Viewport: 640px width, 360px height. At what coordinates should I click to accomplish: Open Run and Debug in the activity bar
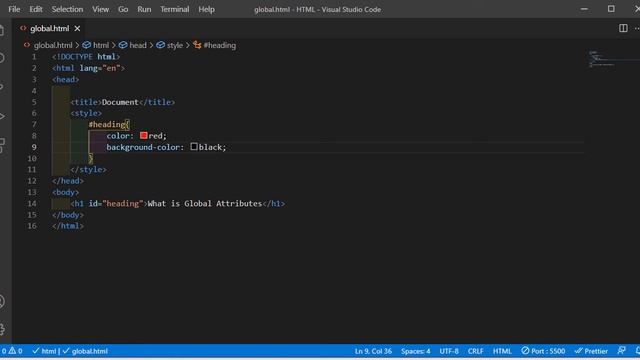click(2, 116)
